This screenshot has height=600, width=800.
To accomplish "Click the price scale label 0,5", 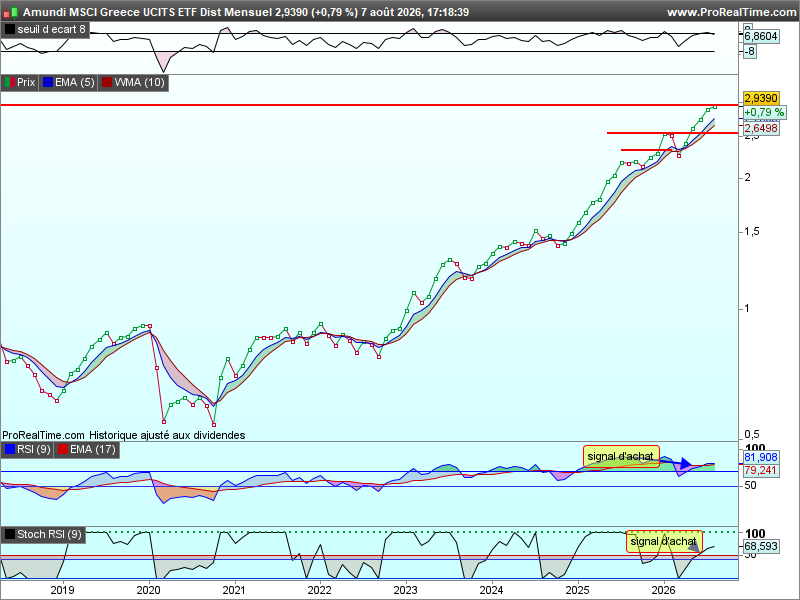I will [752, 435].
